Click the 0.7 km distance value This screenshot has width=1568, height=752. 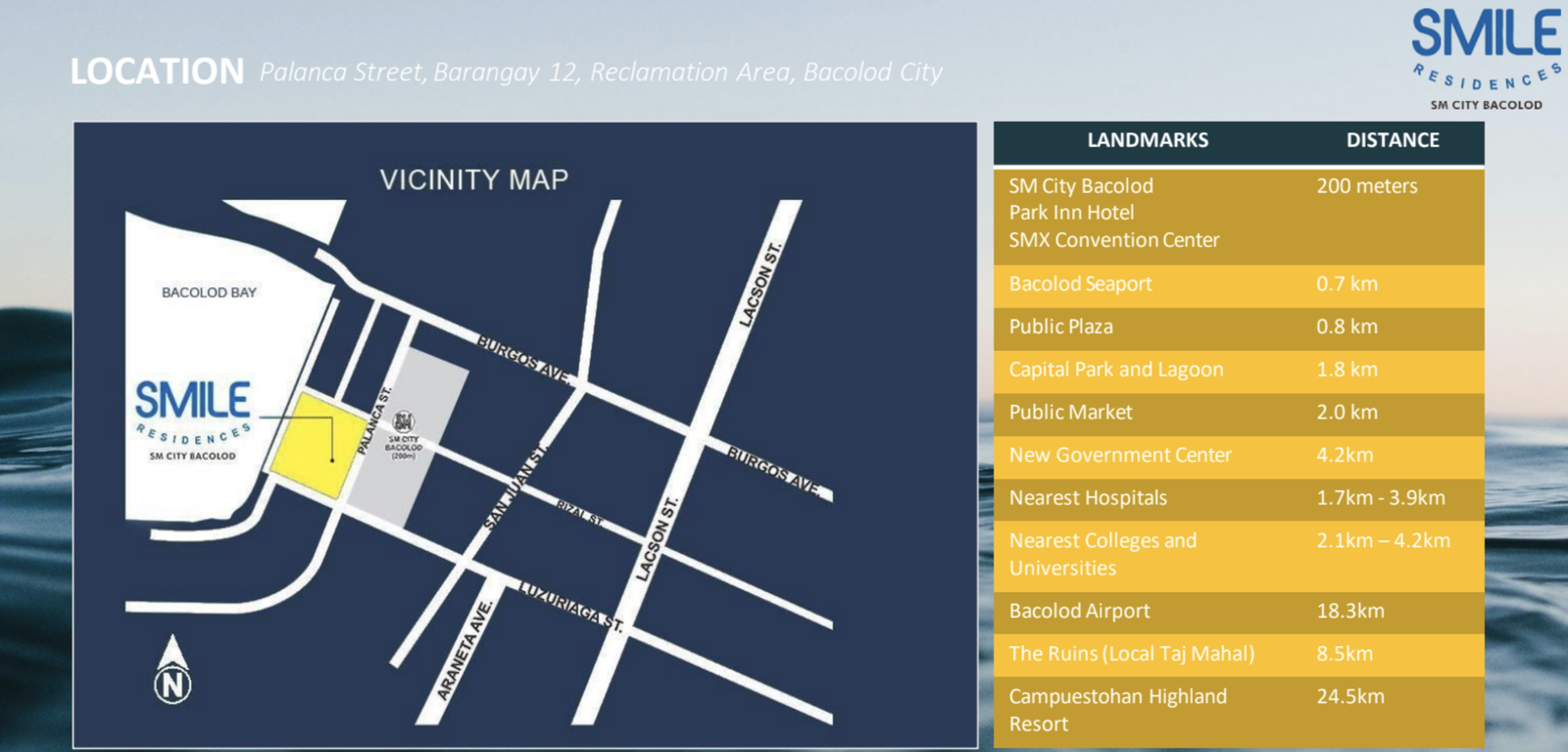tap(1347, 284)
